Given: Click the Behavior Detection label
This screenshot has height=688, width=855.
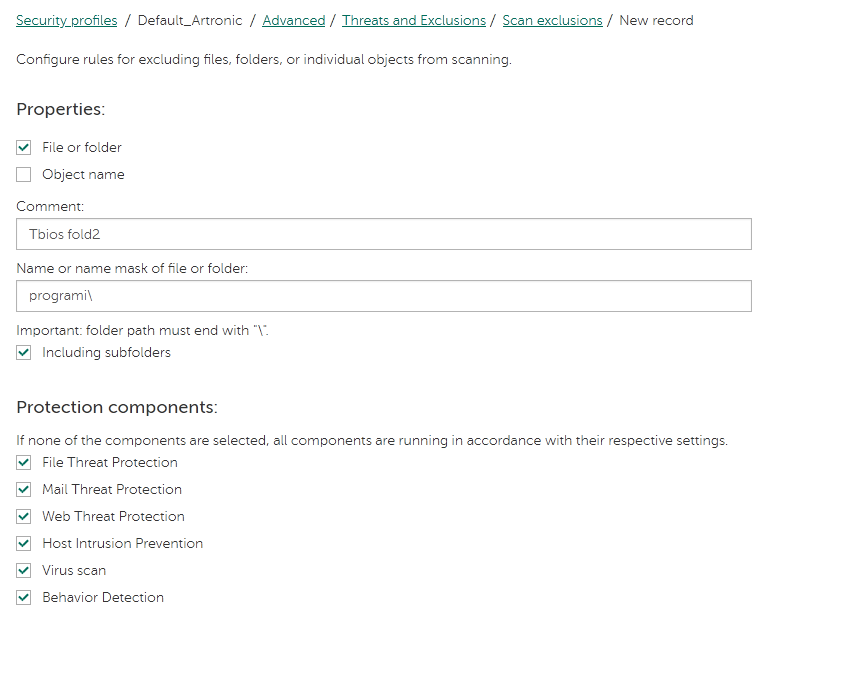Looking at the screenshot, I should (103, 598).
